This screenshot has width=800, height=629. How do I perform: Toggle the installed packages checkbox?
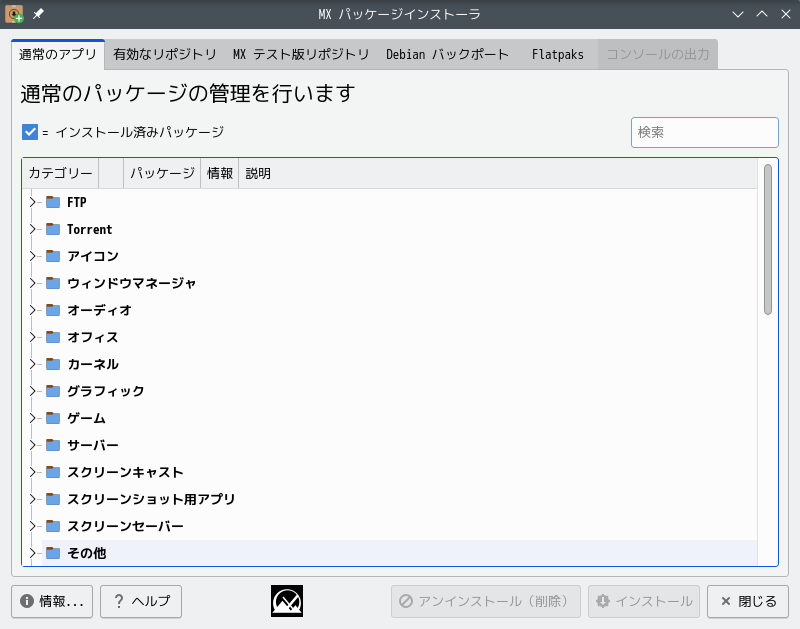(x=30, y=132)
